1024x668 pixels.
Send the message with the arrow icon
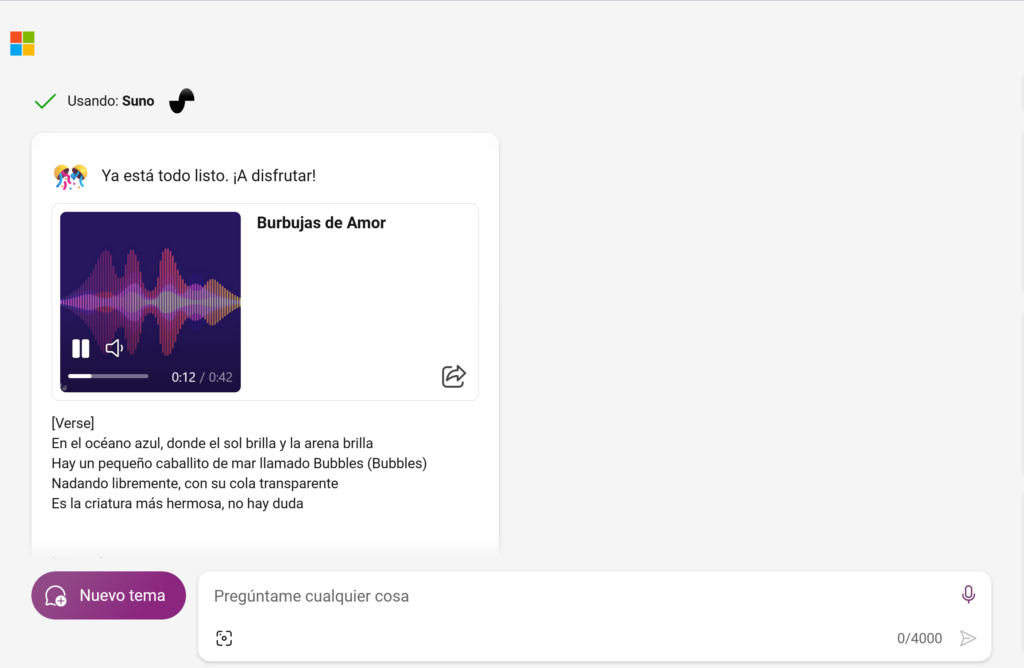coord(968,638)
